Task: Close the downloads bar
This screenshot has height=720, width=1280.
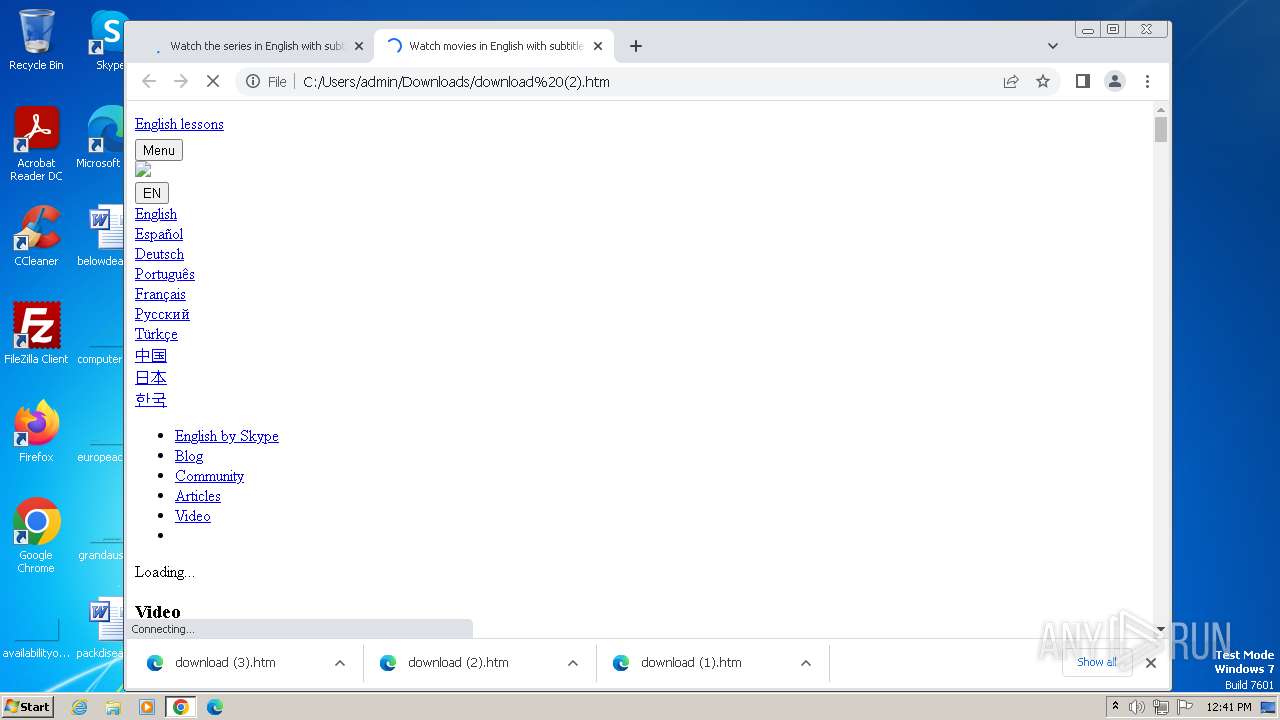Action: coord(1151,663)
